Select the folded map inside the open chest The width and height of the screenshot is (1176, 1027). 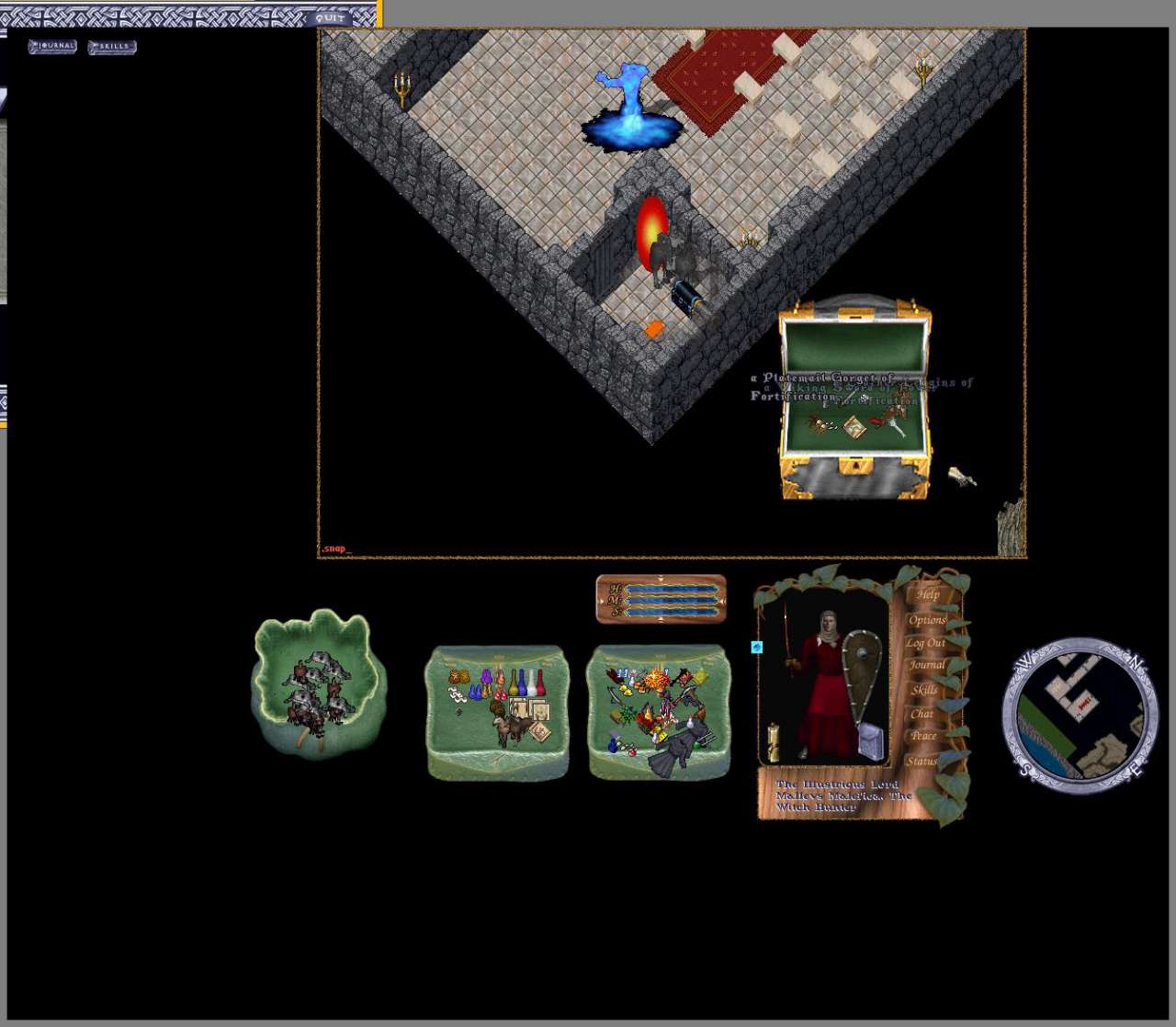(x=854, y=427)
